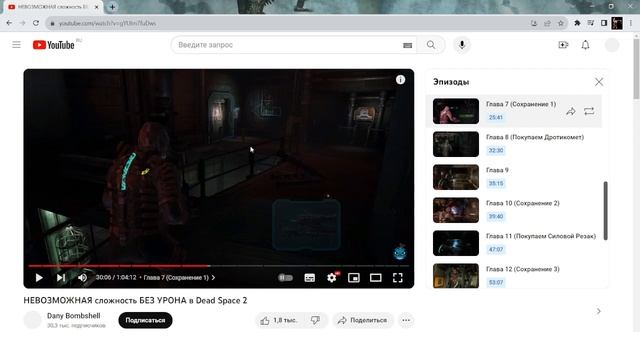Toggle subtitles on the player

(x=310, y=278)
